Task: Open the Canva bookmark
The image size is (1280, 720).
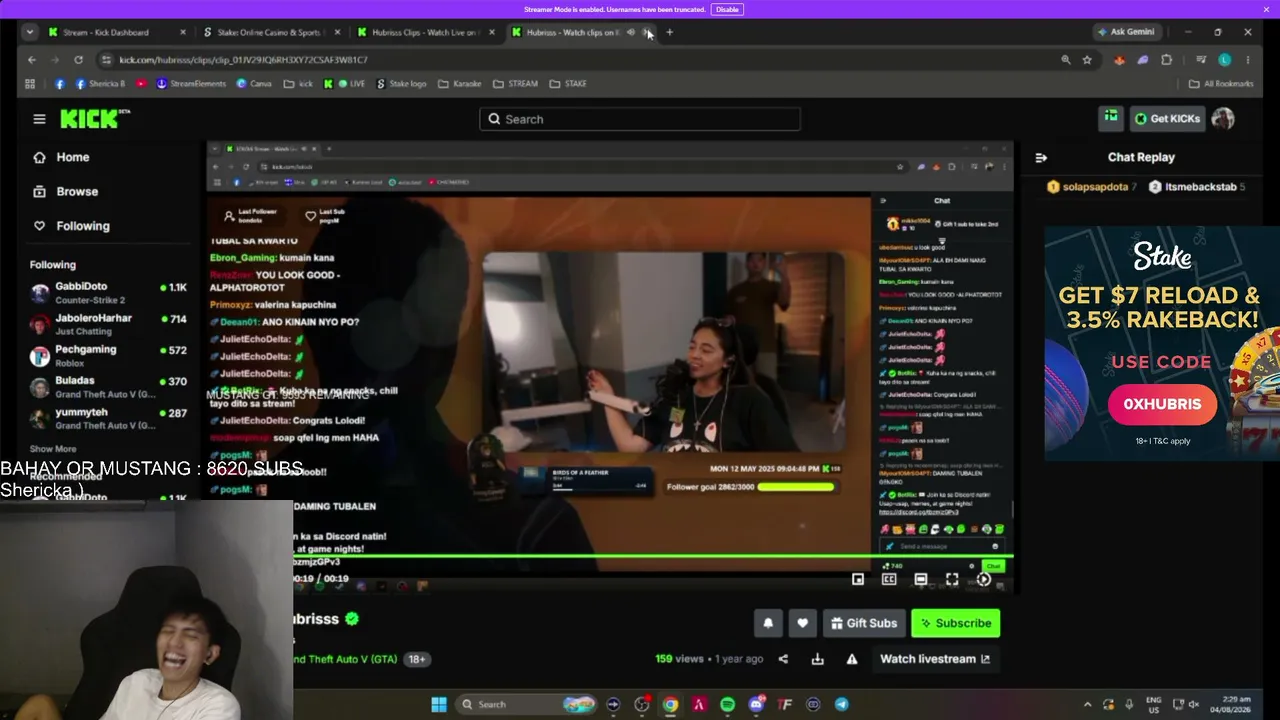Action: 254,84
